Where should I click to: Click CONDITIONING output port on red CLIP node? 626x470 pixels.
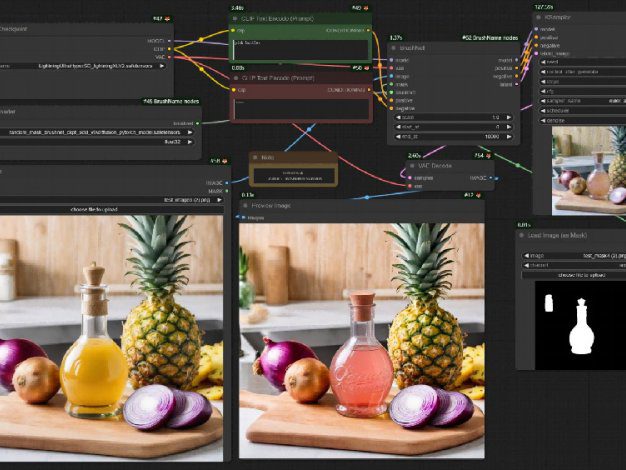click(368, 90)
